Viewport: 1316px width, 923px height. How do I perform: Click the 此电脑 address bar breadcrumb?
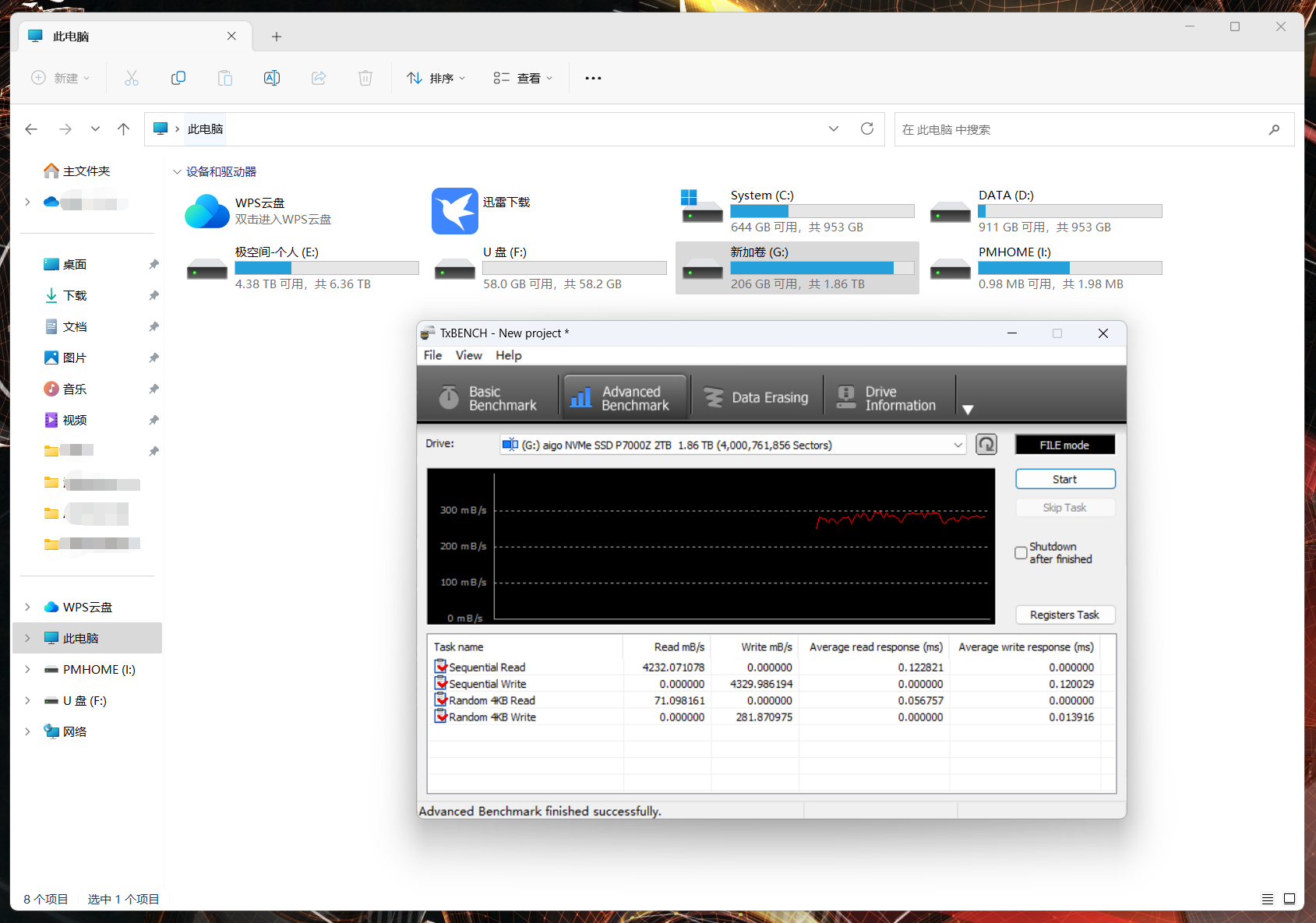click(206, 129)
